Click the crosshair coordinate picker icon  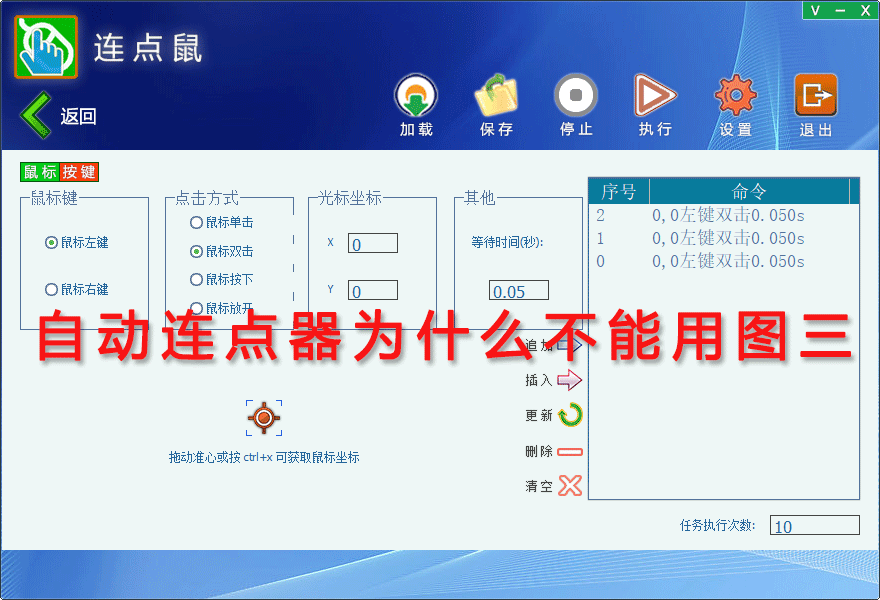264,418
